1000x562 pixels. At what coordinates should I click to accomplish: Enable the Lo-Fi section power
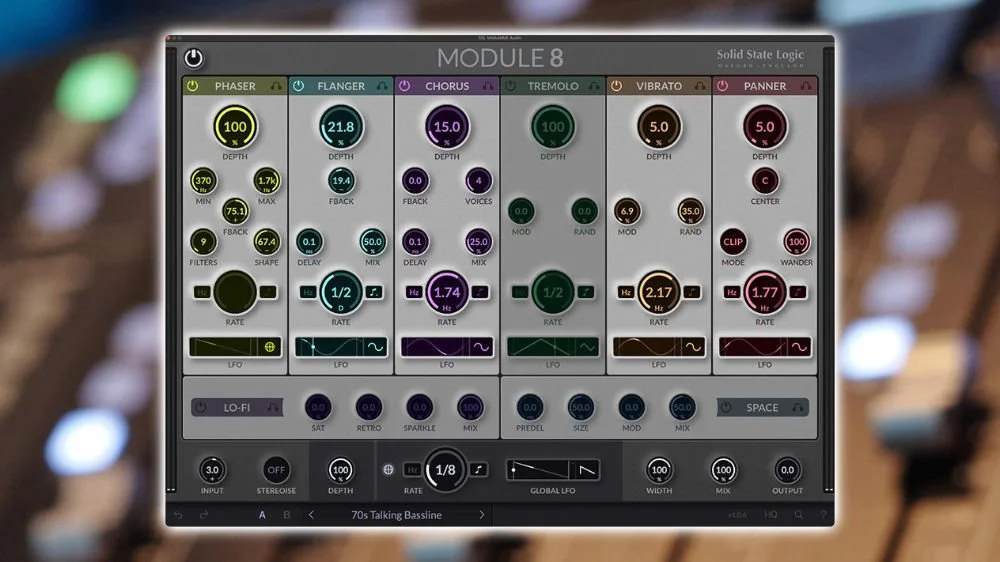(201, 407)
